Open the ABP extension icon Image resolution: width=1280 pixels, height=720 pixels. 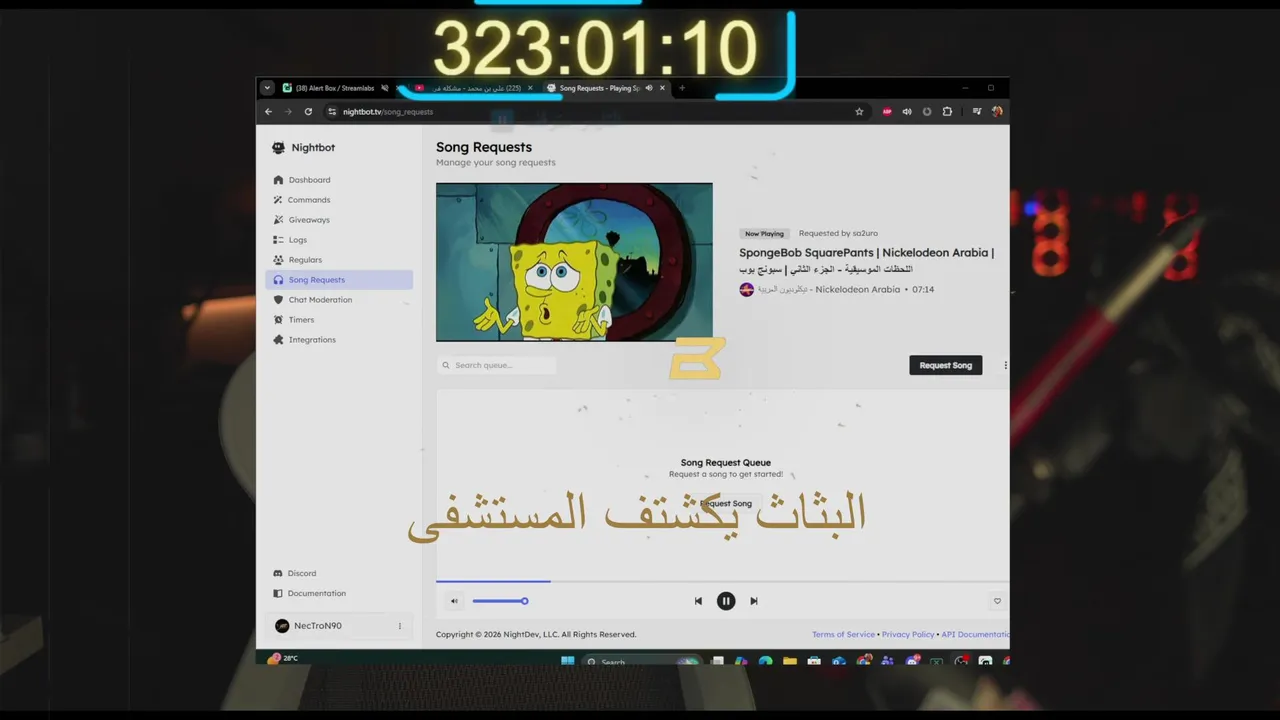click(x=887, y=112)
